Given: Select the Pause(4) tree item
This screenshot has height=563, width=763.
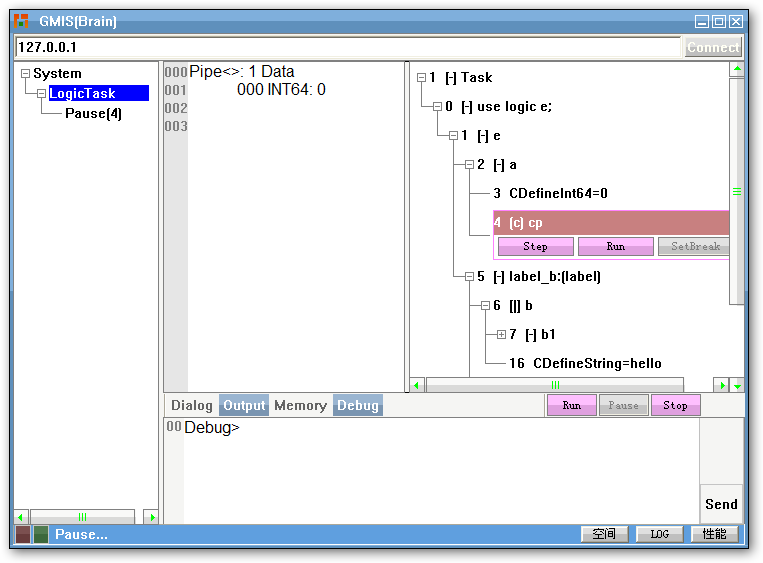Looking at the screenshot, I should tap(93, 113).
